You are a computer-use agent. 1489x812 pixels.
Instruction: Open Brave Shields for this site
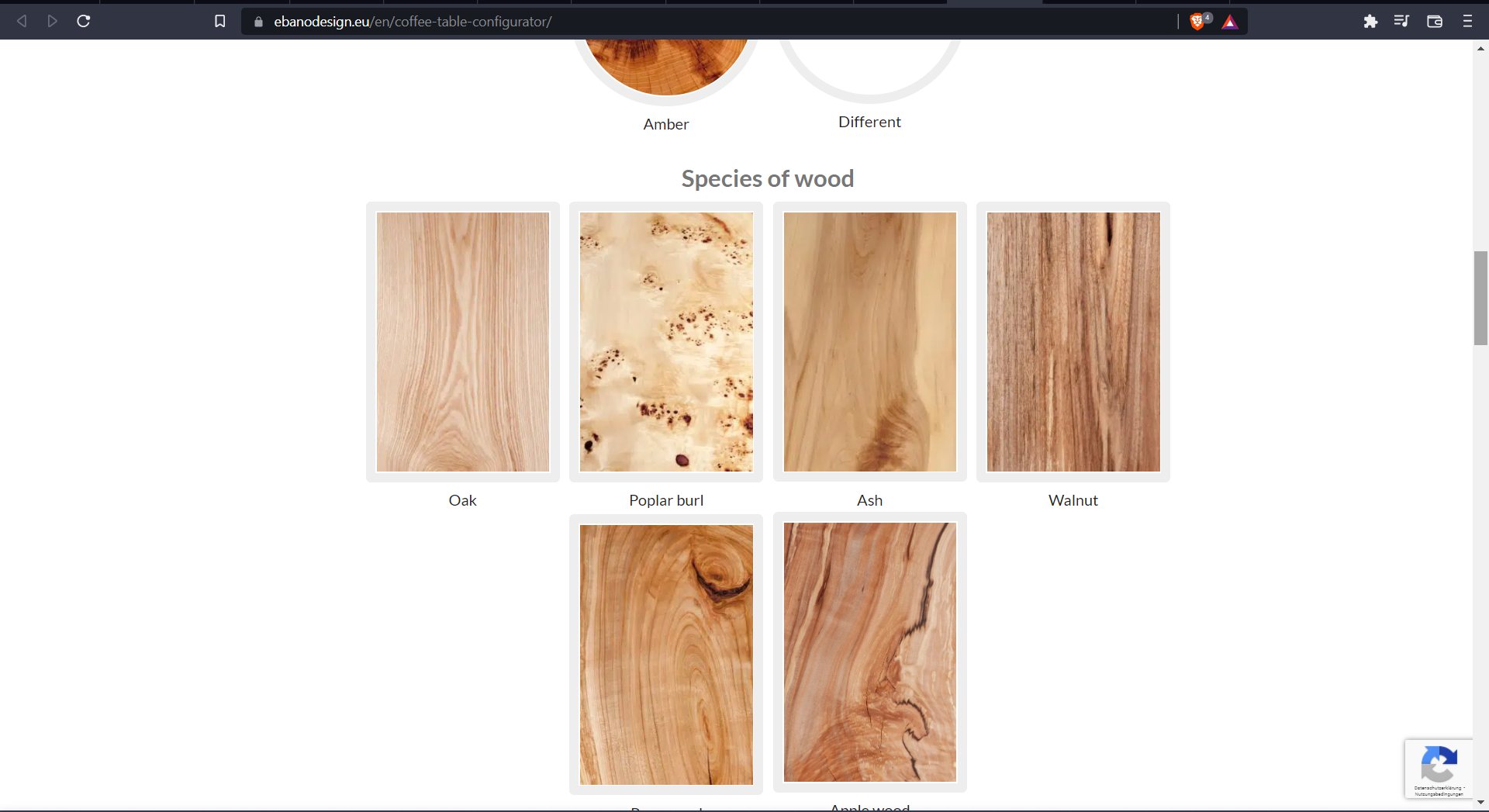1198,21
